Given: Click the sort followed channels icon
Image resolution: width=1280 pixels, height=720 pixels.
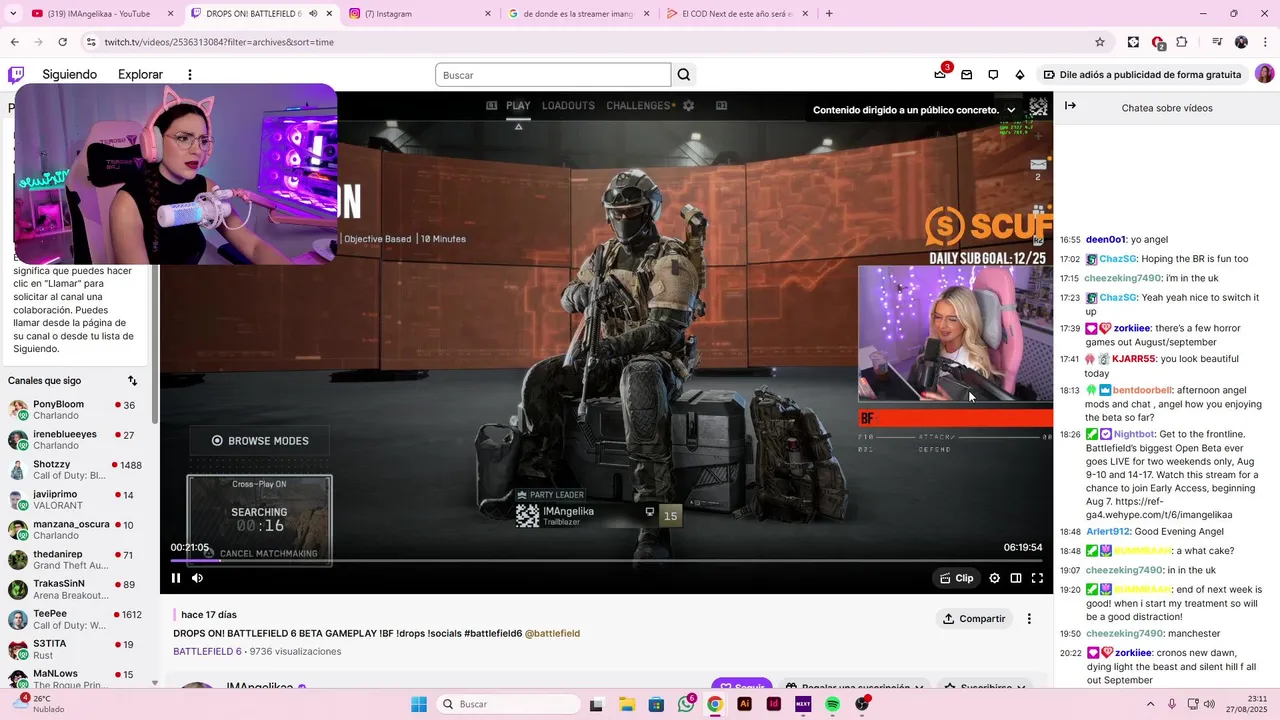Looking at the screenshot, I should coord(132,381).
